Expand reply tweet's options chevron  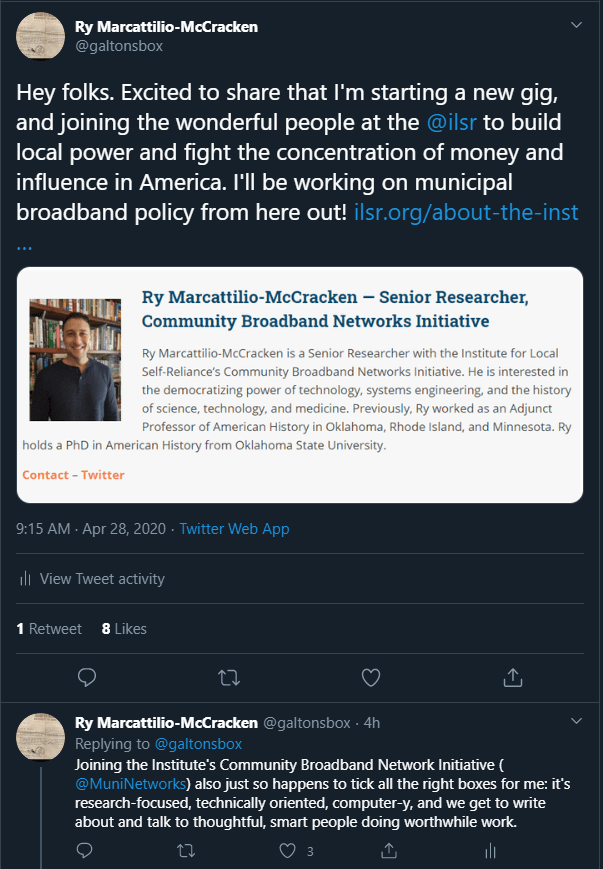tap(576, 721)
